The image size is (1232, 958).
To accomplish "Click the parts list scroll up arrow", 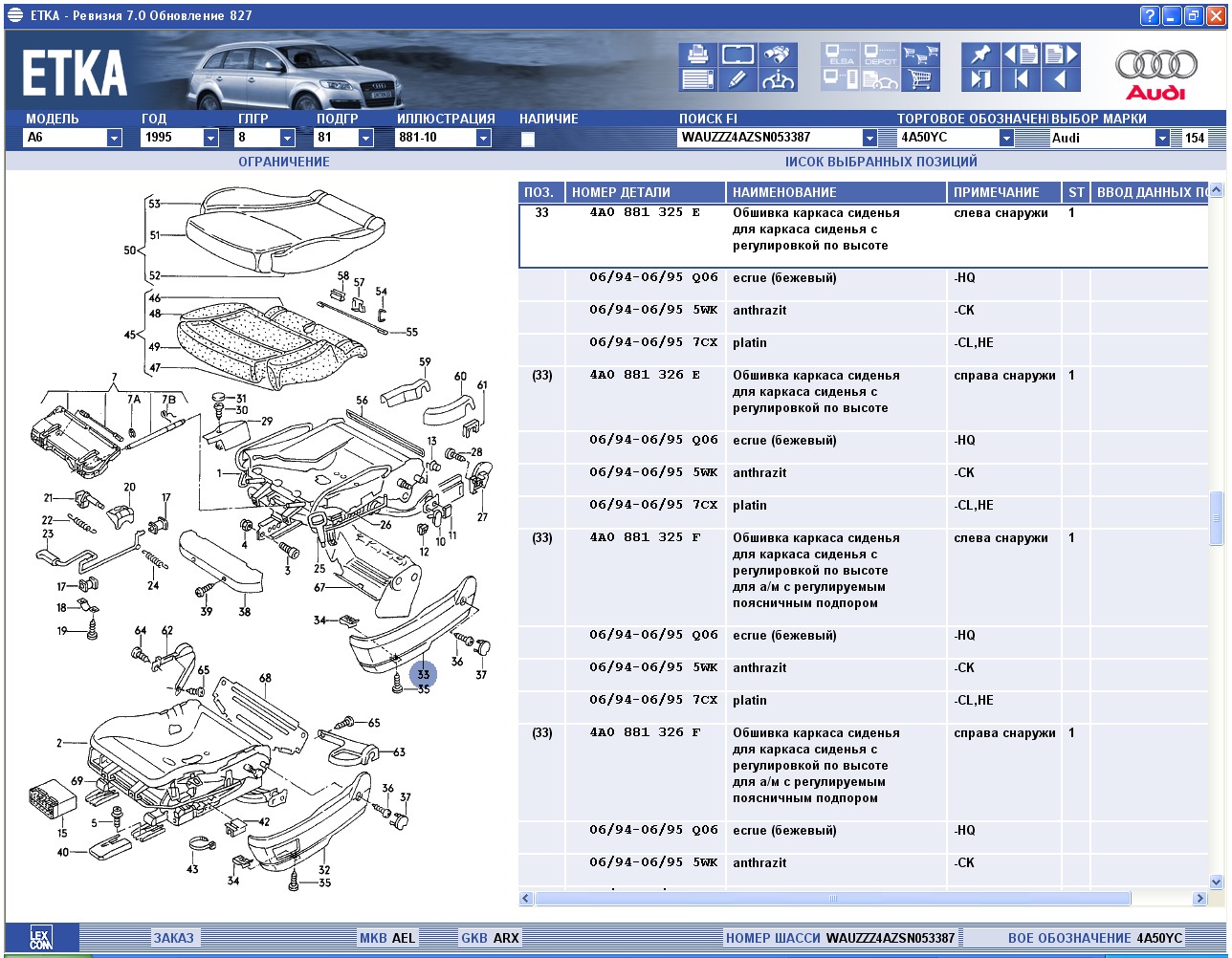I will [x=1217, y=190].
